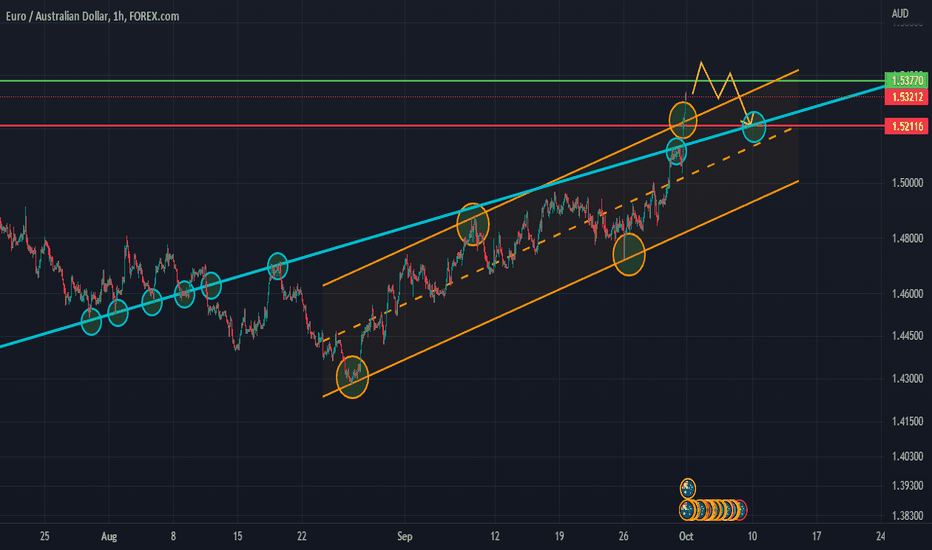The image size is (932, 550).
Task: Click the 10 date label on time axis
Action: pos(752,536)
